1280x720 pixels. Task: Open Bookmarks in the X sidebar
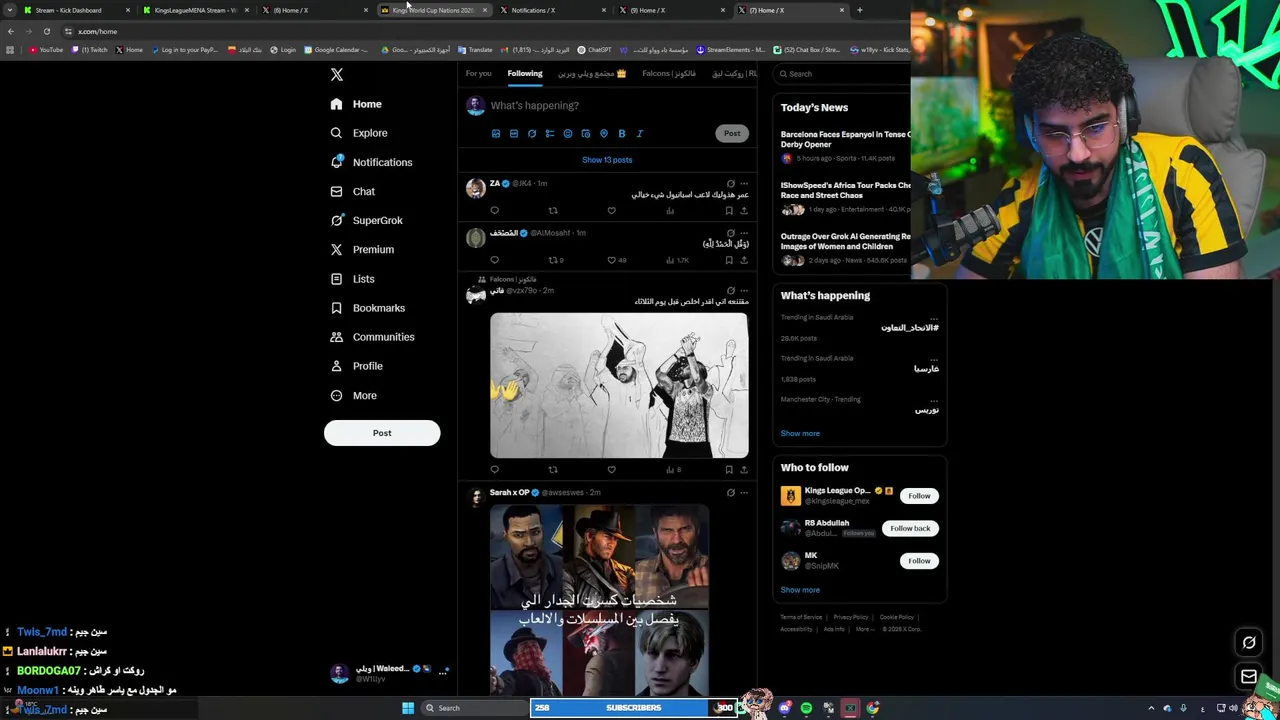(367, 308)
